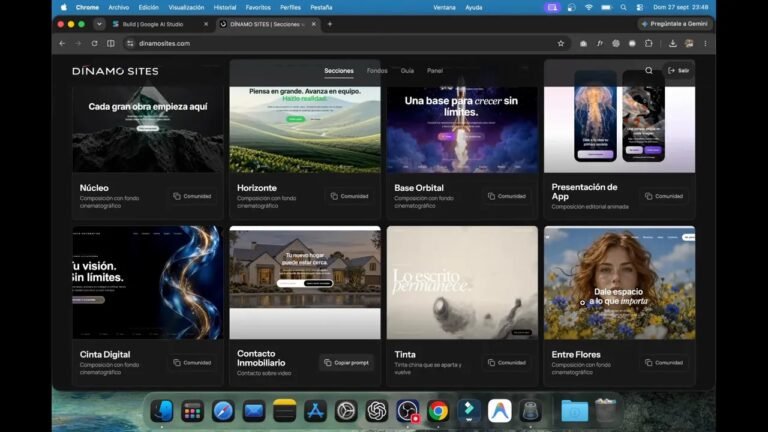Open the Downloads folder in the Dock
The height and width of the screenshot is (432, 768).
(x=575, y=411)
